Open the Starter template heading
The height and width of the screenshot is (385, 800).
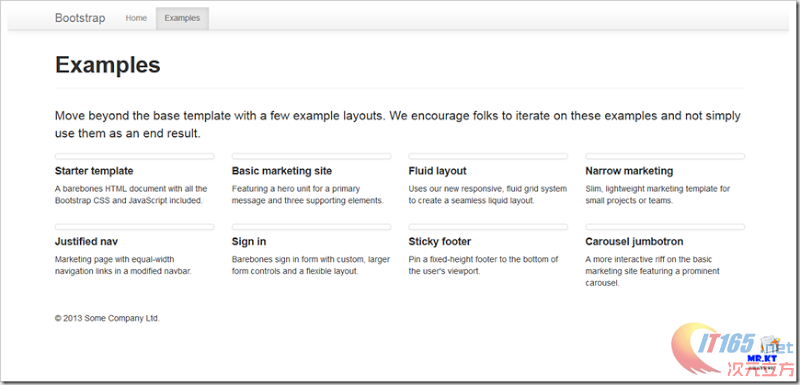[94, 171]
